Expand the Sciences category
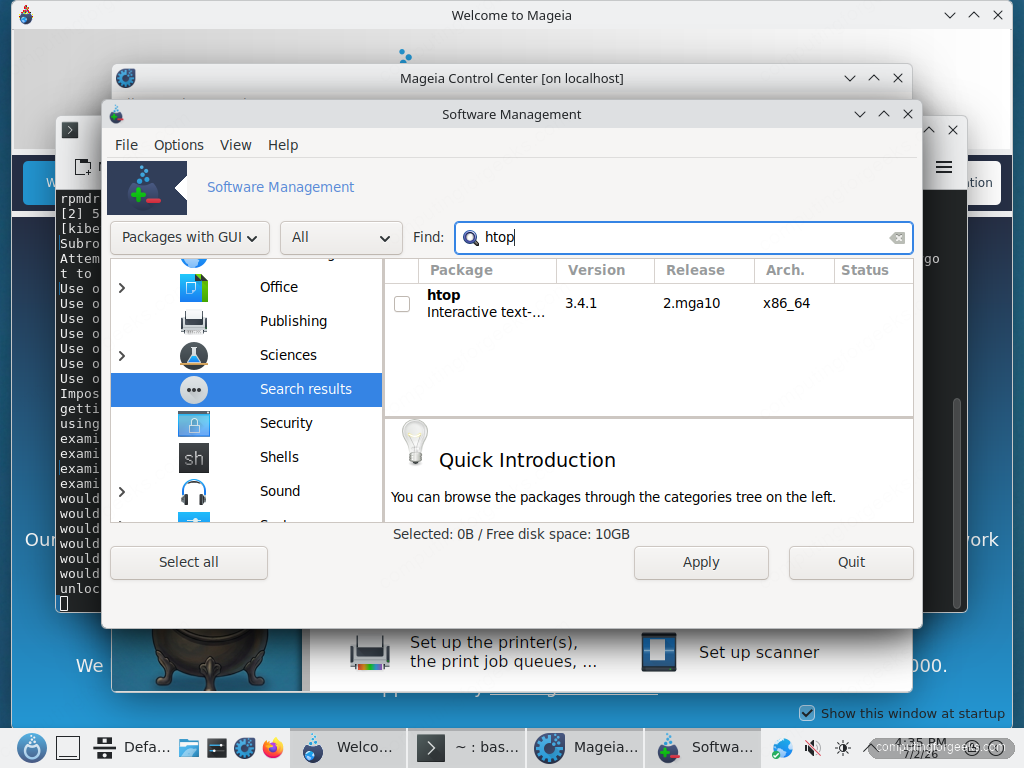 pyautogui.click(x=122, y=356)
